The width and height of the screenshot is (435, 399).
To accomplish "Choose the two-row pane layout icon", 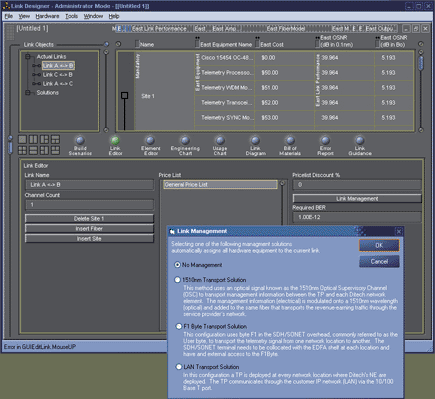I will [33, 150].
